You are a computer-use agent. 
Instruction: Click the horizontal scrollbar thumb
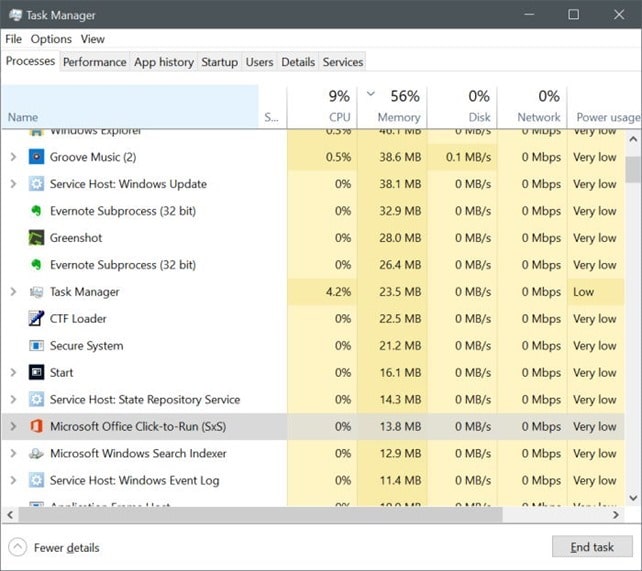pos(260,515)
